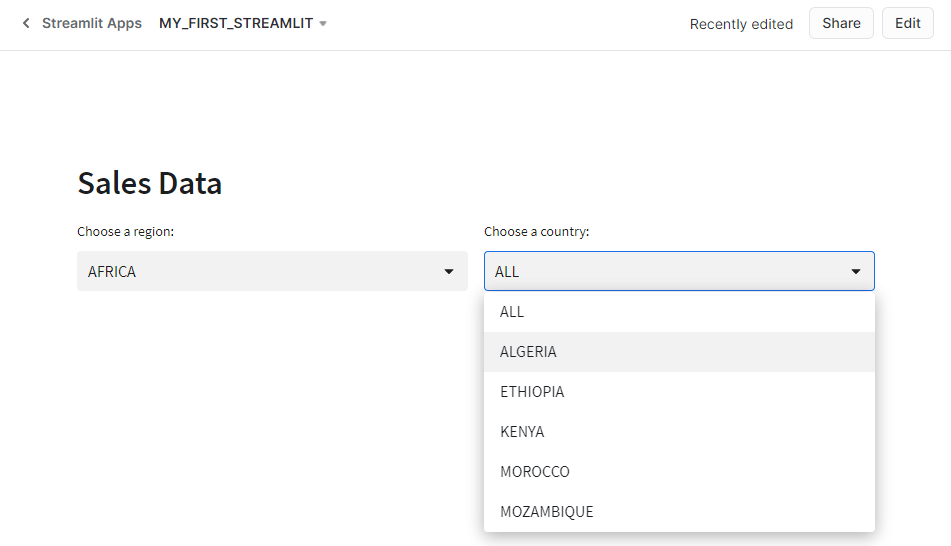Click the region dropdown arrow icon
The height and width of the screenshot is (546, 951).
point(449,271)
